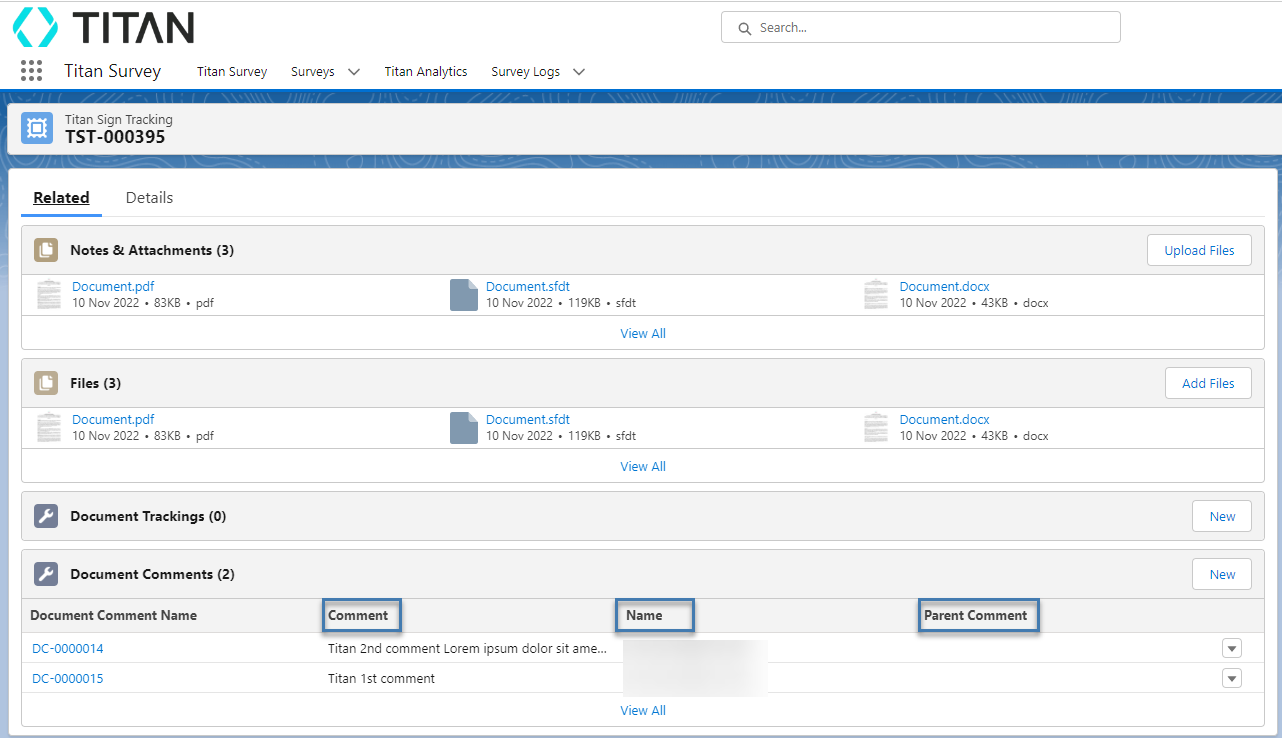Expand the Survey Logs menu chevron
This screenshot has height=738, width=1282.
point(578,72)
